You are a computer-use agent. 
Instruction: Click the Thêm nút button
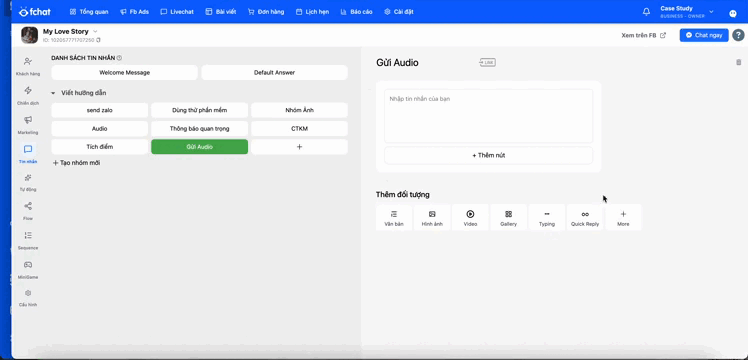point(488,155)
